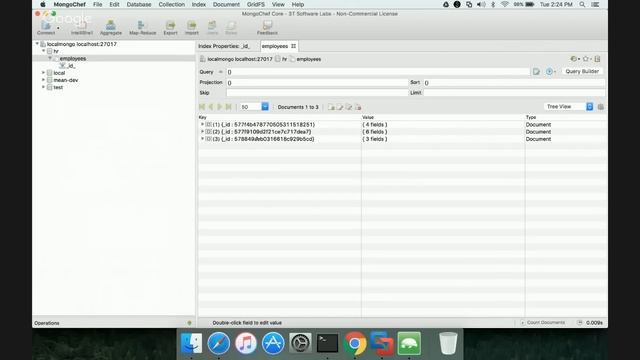Select the employees collection in the tree
This screenshot has width=640, height=360.
tap(73, 58)
